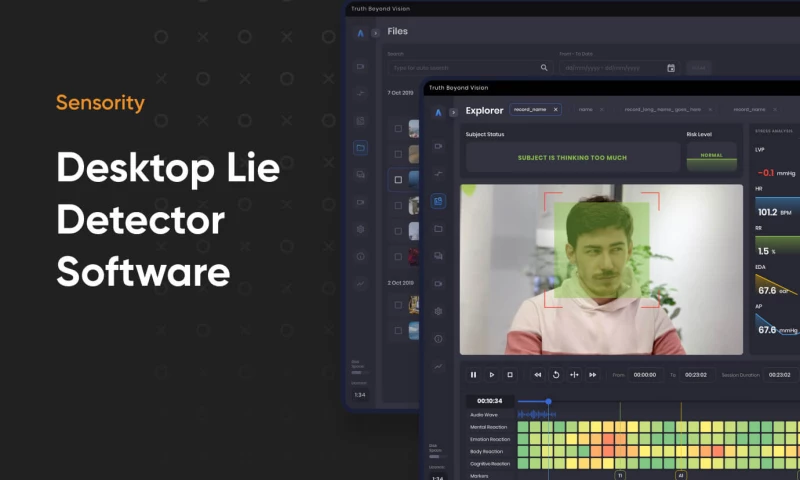Select the highlighted folder icon in Files sidebar
The width and height of the screenshot is (800, 480).
pos(360,148)
